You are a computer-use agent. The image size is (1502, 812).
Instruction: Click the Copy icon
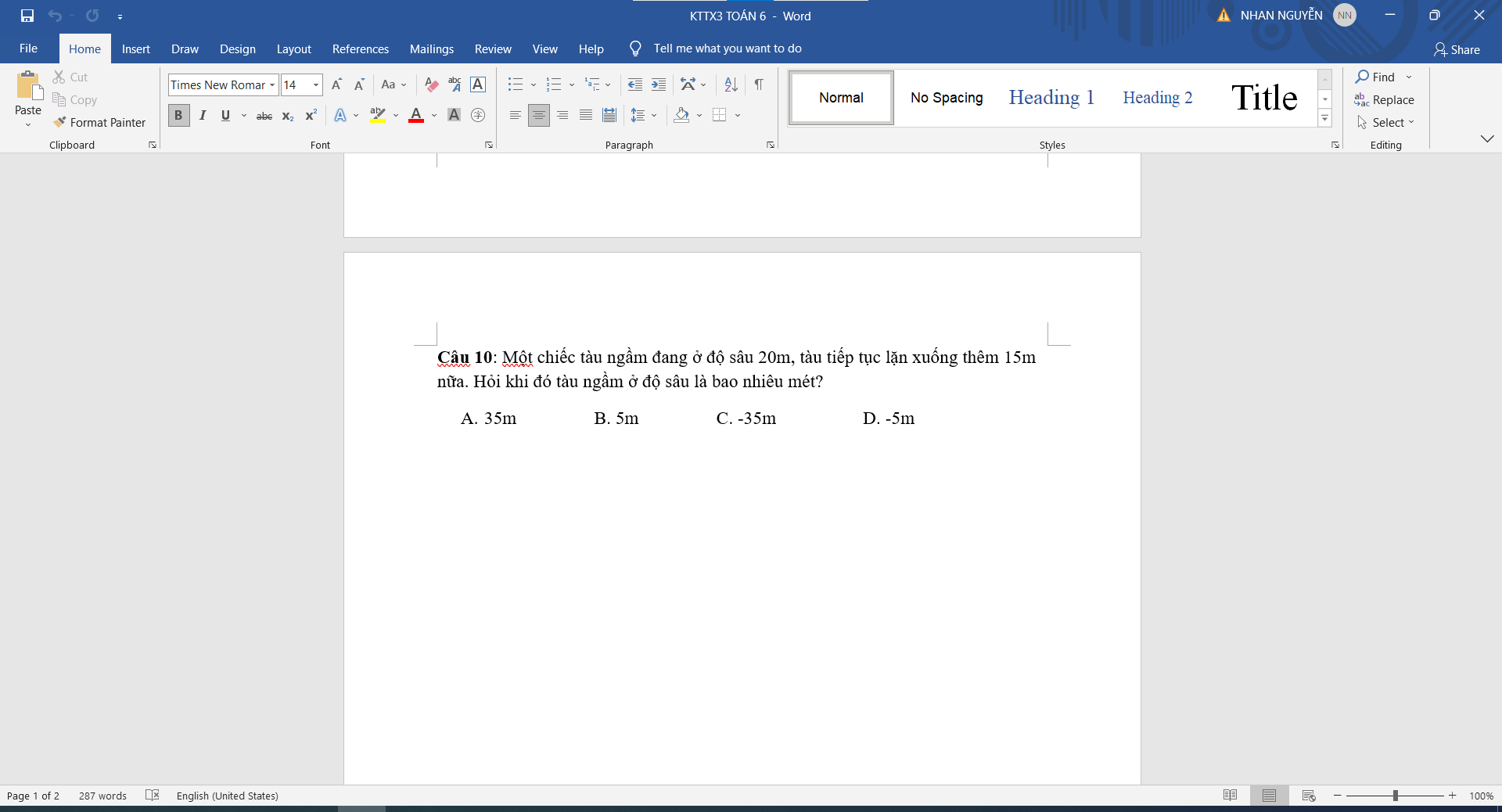click(x=59, y=99)
